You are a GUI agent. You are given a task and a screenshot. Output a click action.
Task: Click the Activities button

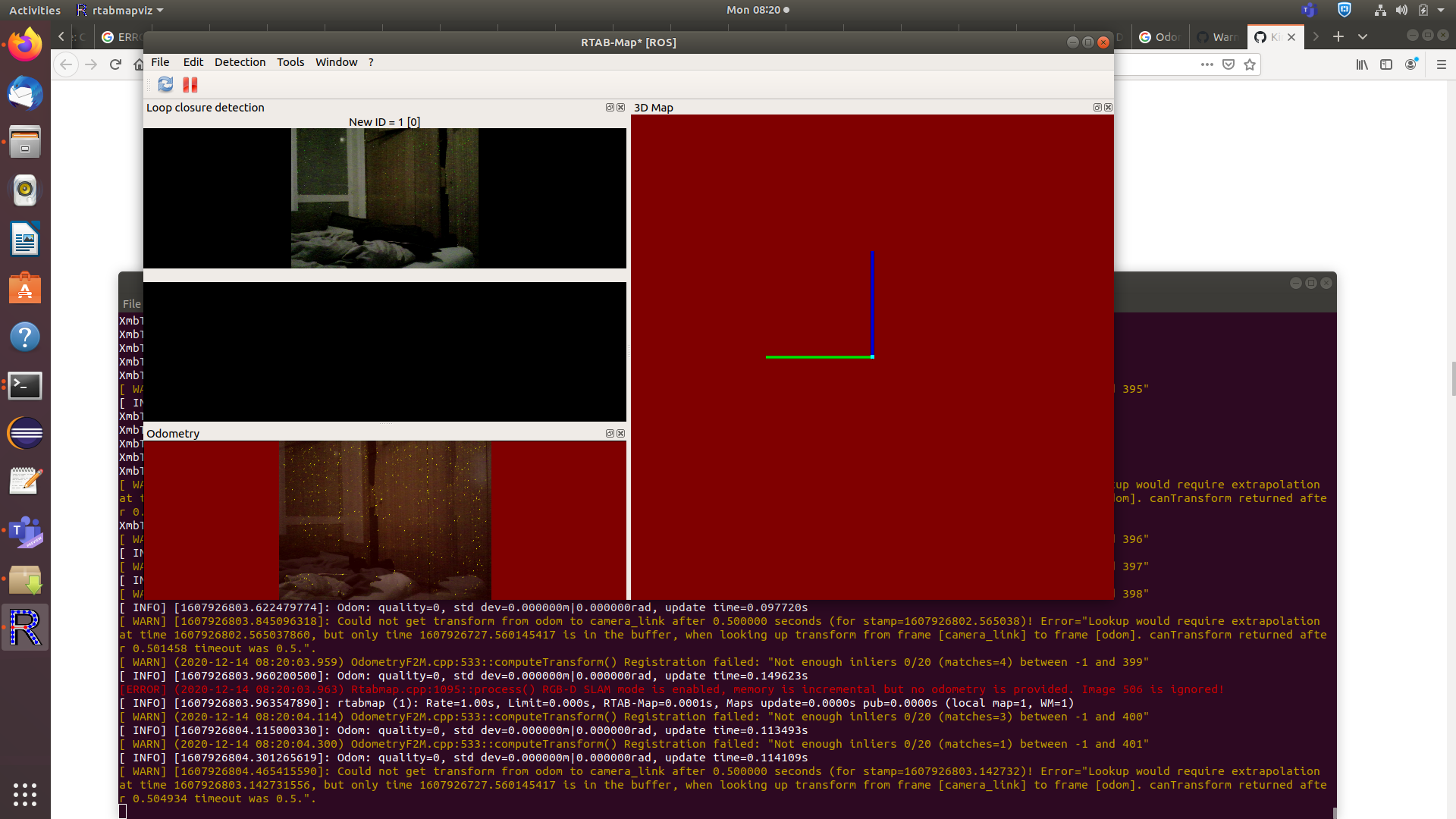click(35, 11)
